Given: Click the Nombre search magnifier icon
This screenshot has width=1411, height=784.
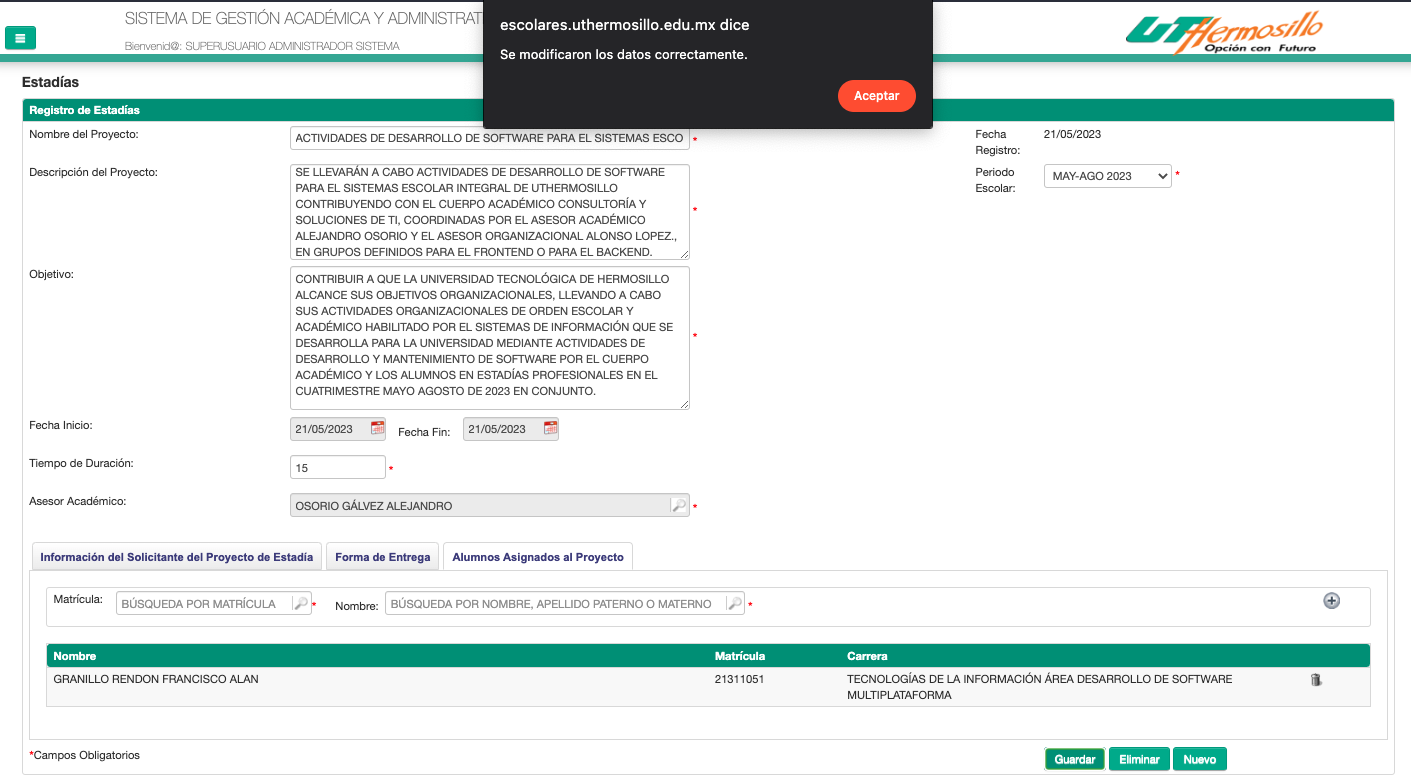Looking at the screenshot, I should 734,604.
